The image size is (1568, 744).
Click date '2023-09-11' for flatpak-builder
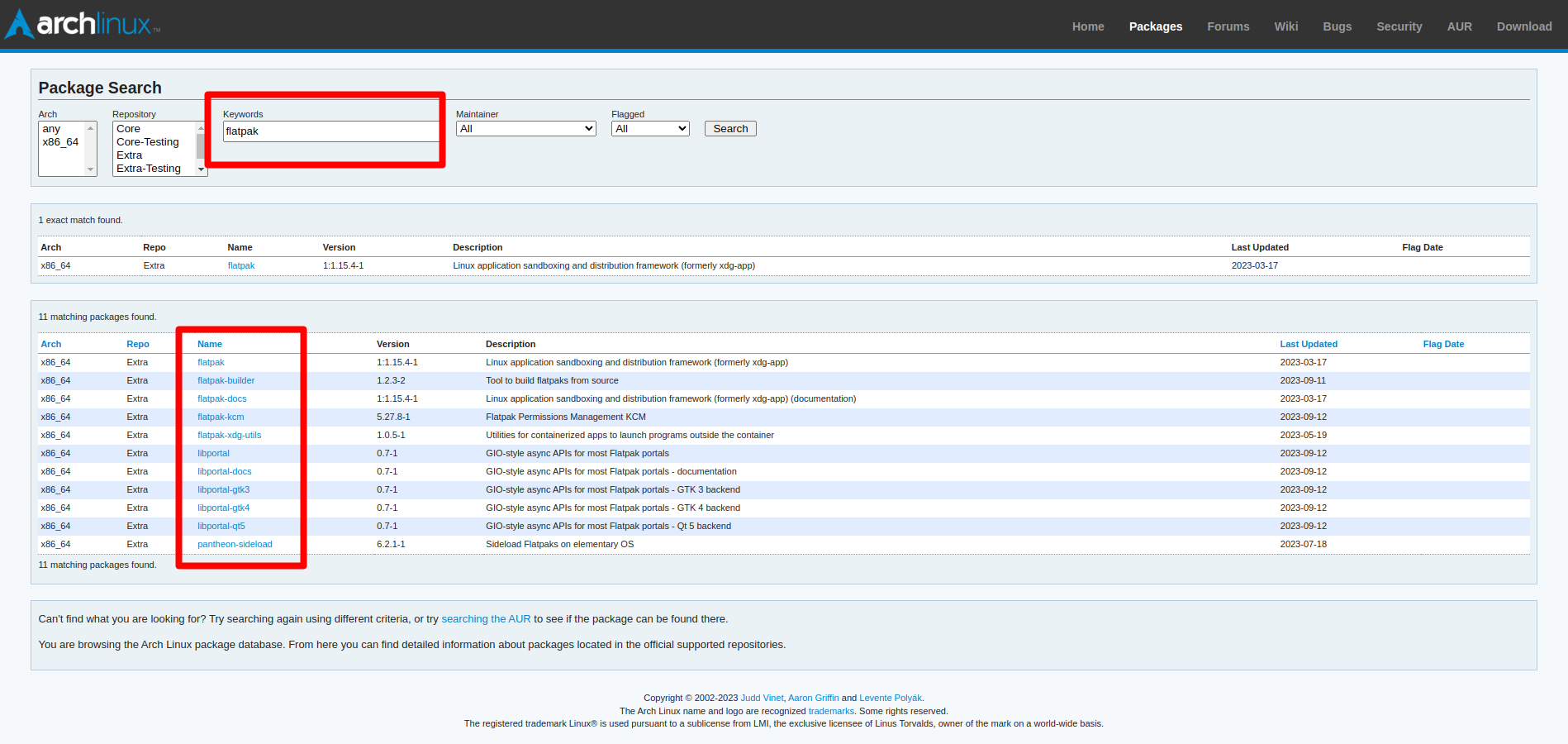pos(1303,381)
